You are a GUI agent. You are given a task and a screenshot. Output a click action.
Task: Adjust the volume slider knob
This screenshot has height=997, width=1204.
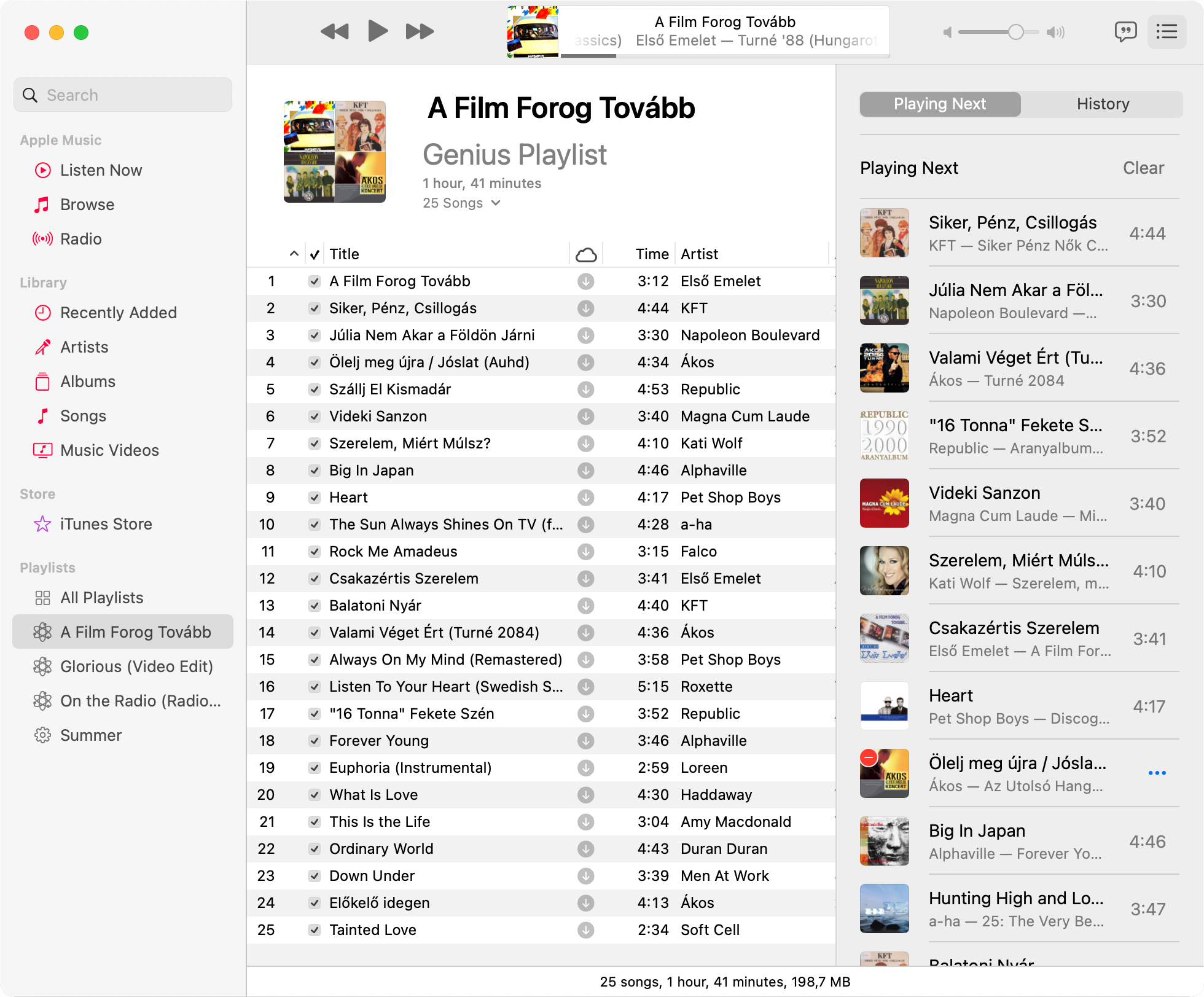click(x=1016, y=32)
